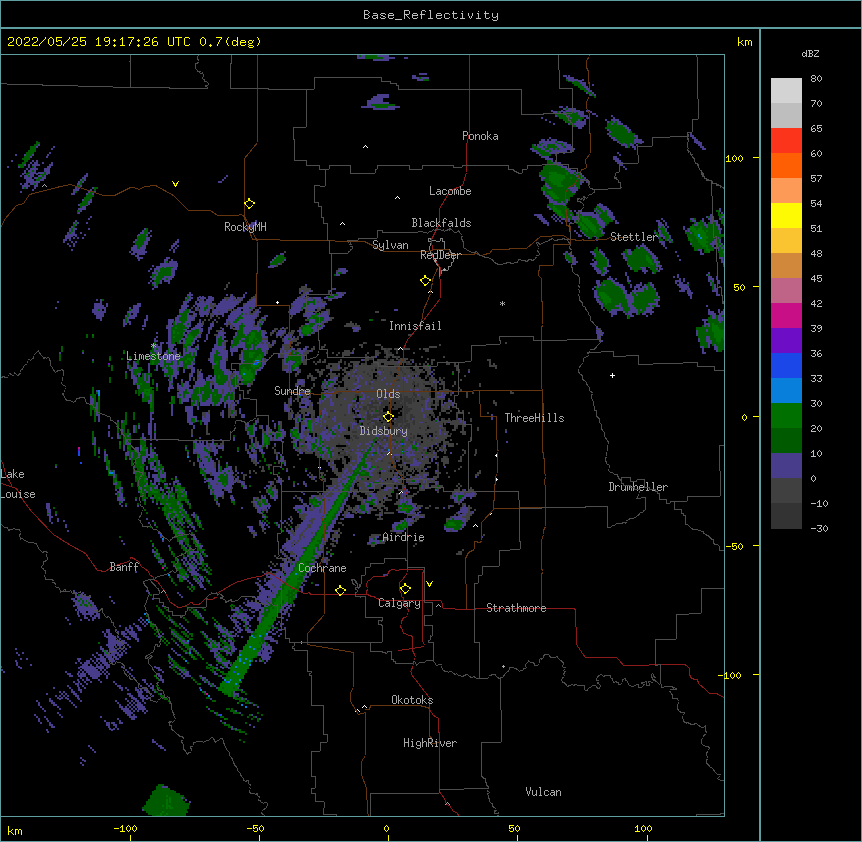This screenshot has height=842, width=862.
Task: Click the Calgary city label
Action: (399, 603)
